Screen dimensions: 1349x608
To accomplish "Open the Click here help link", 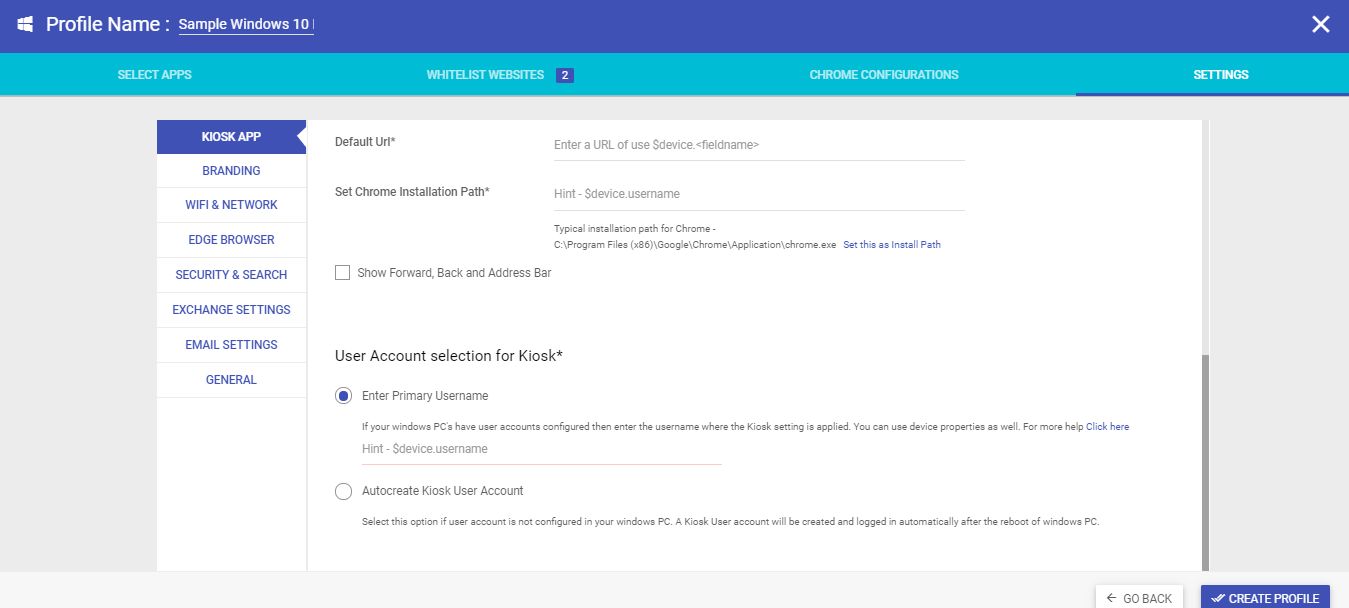I will click(1108, 427).
